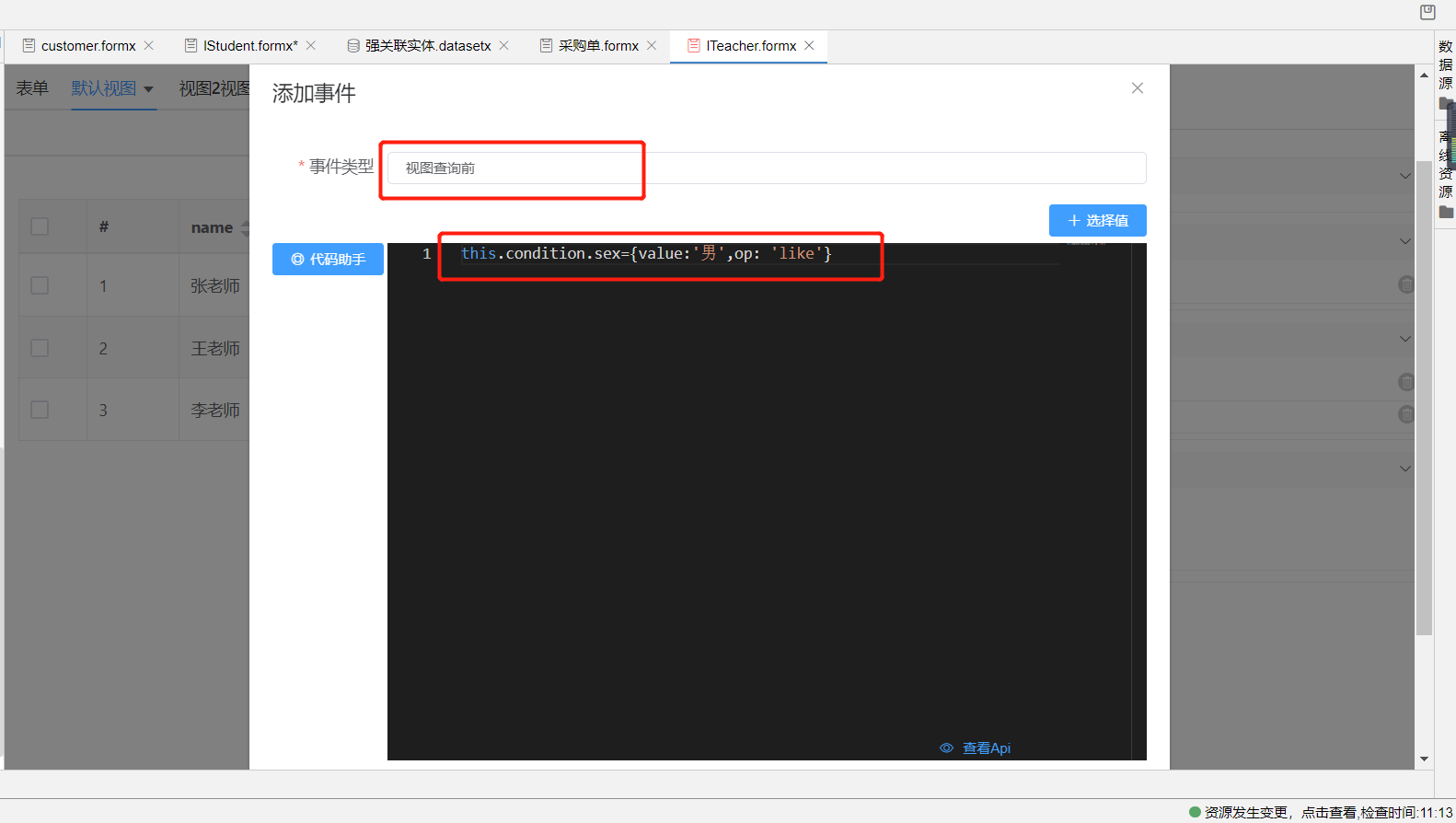The height and width of the screenshot is (823, 1456).
Task: Open the 代码助手 code assistant
Action: pyautogui.click(x=328, y=260)
